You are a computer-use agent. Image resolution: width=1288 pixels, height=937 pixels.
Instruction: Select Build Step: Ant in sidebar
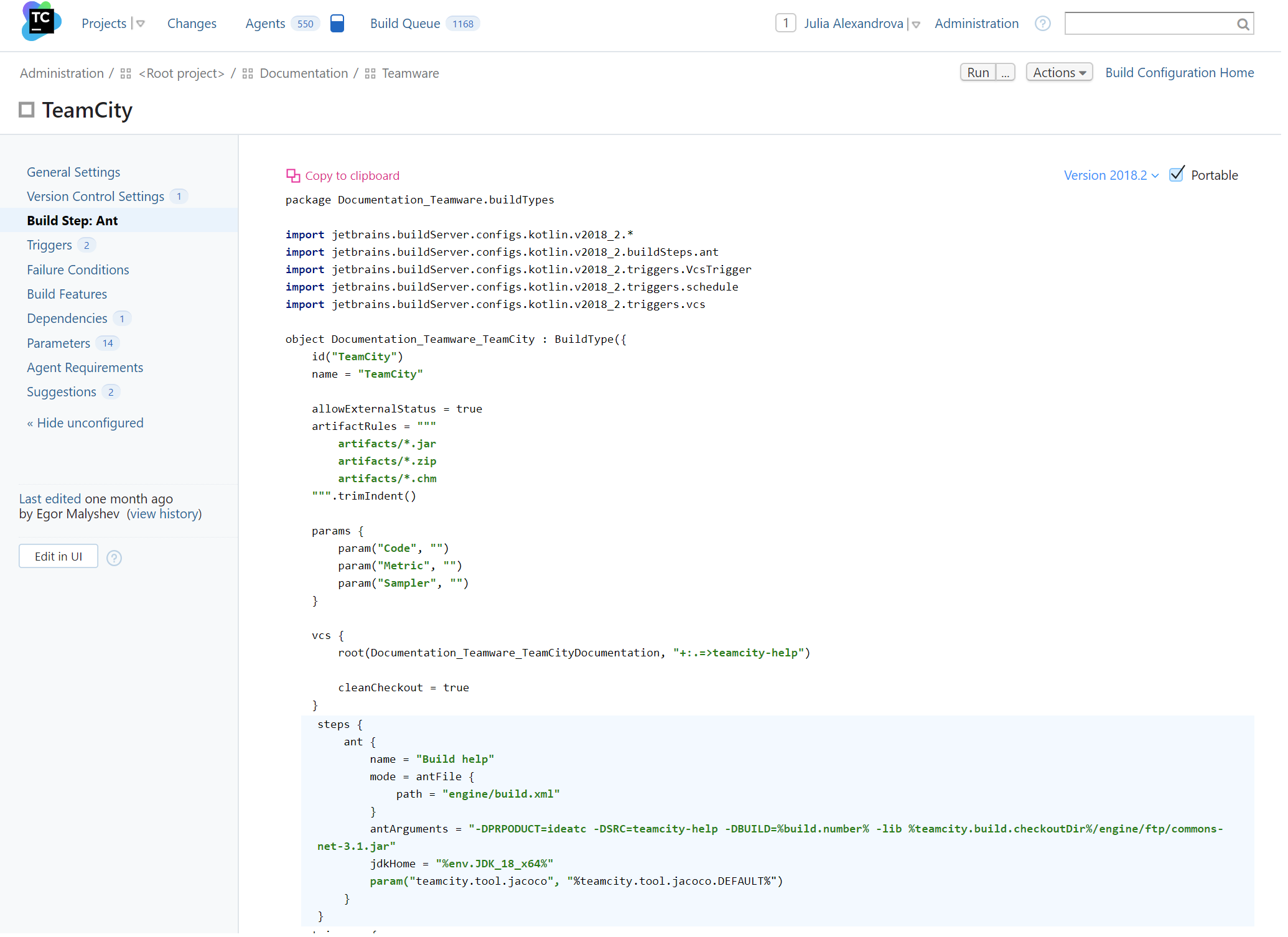pyautogui.click(x=73, y=221)
